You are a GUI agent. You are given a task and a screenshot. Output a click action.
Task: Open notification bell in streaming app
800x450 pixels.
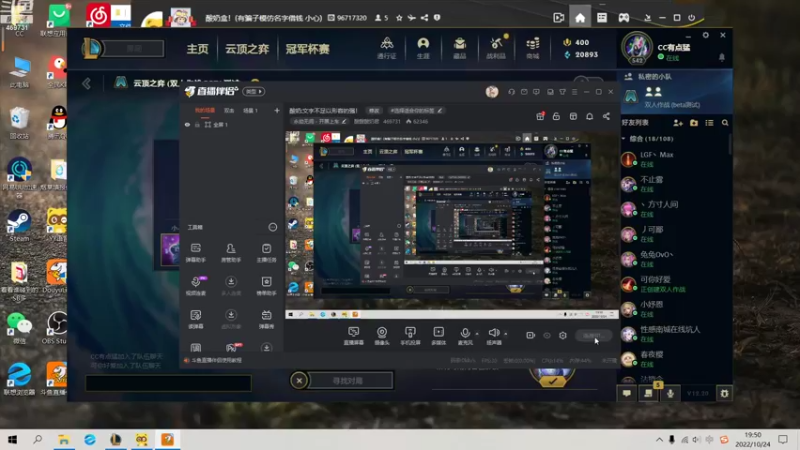(589, 116)
